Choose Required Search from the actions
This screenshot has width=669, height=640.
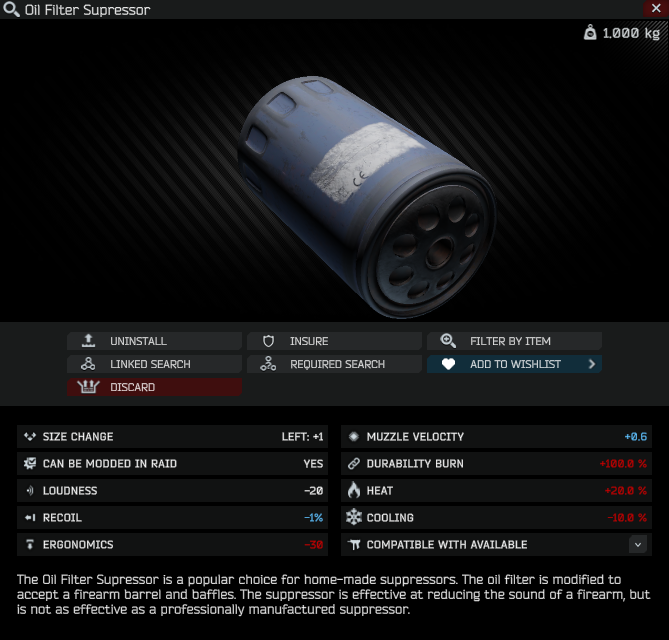tap(334, 364)
